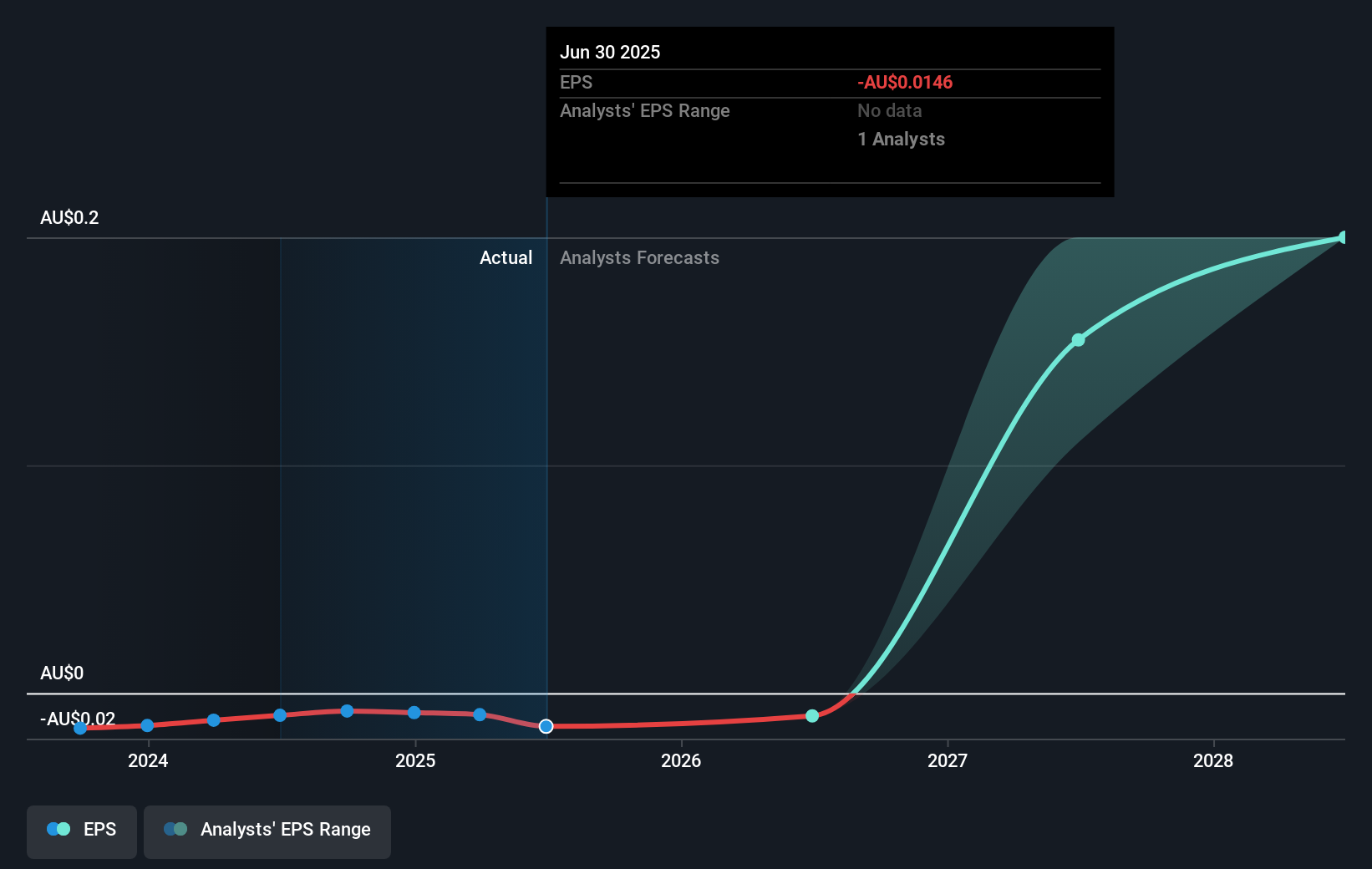Screen dimensions: 1372x869
Task: Click the Analysts' EPS Range legend dots
Action: pyautogui.click(x=175, y=828)
